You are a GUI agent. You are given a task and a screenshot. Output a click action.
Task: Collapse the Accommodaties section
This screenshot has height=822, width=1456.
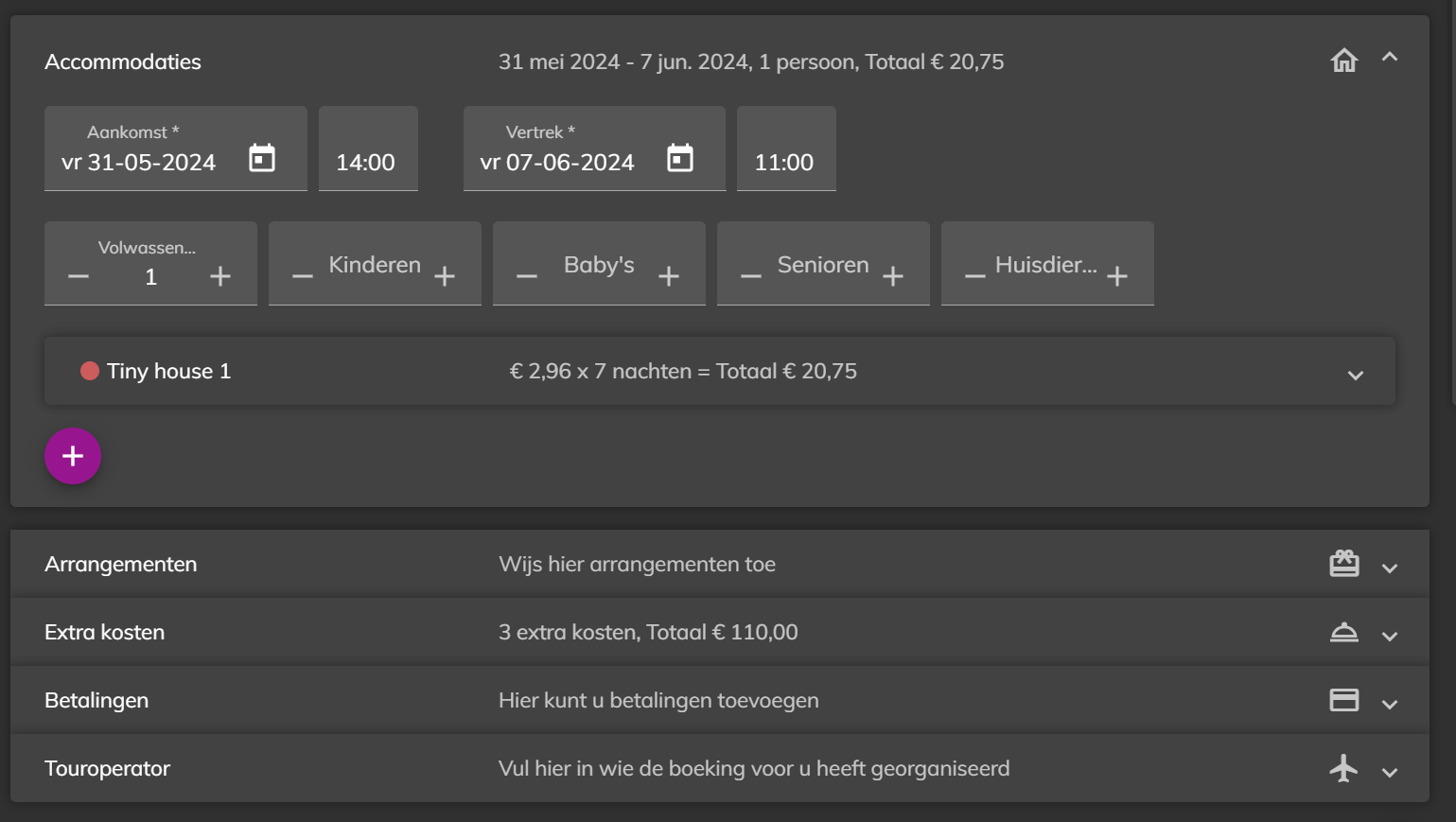(x=1390, y=57)
